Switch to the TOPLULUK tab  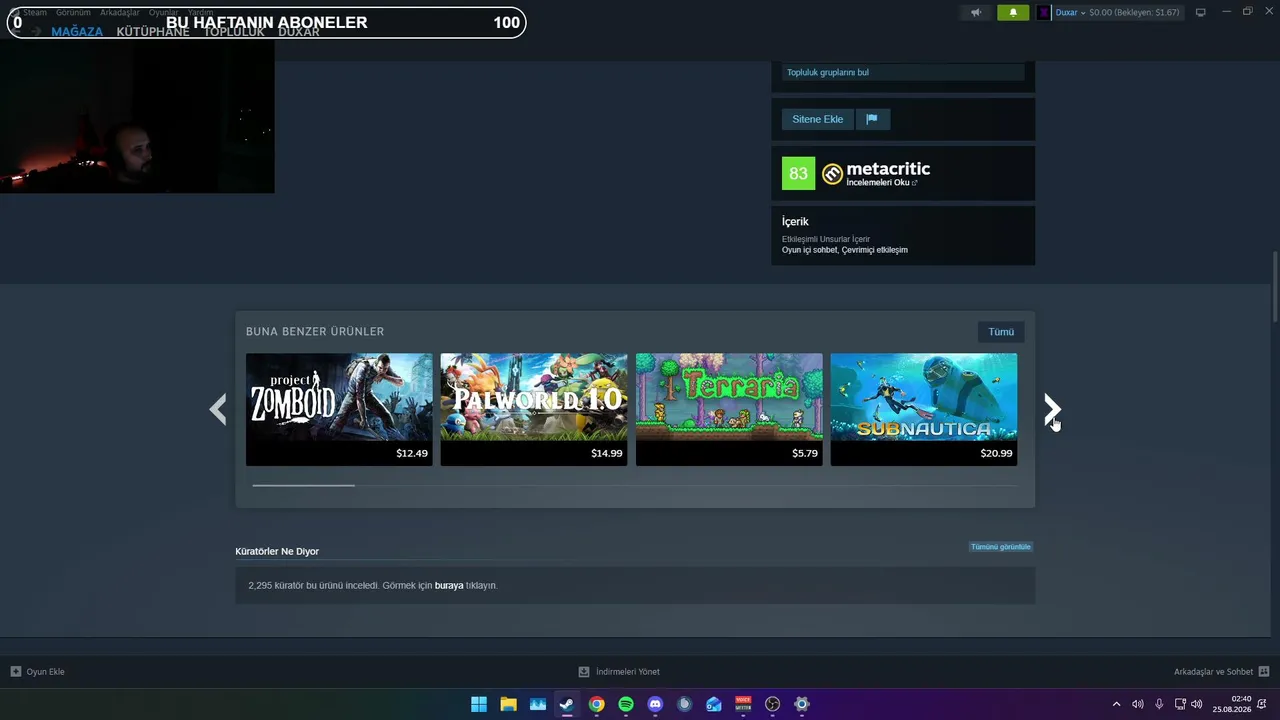pos(234,31)
